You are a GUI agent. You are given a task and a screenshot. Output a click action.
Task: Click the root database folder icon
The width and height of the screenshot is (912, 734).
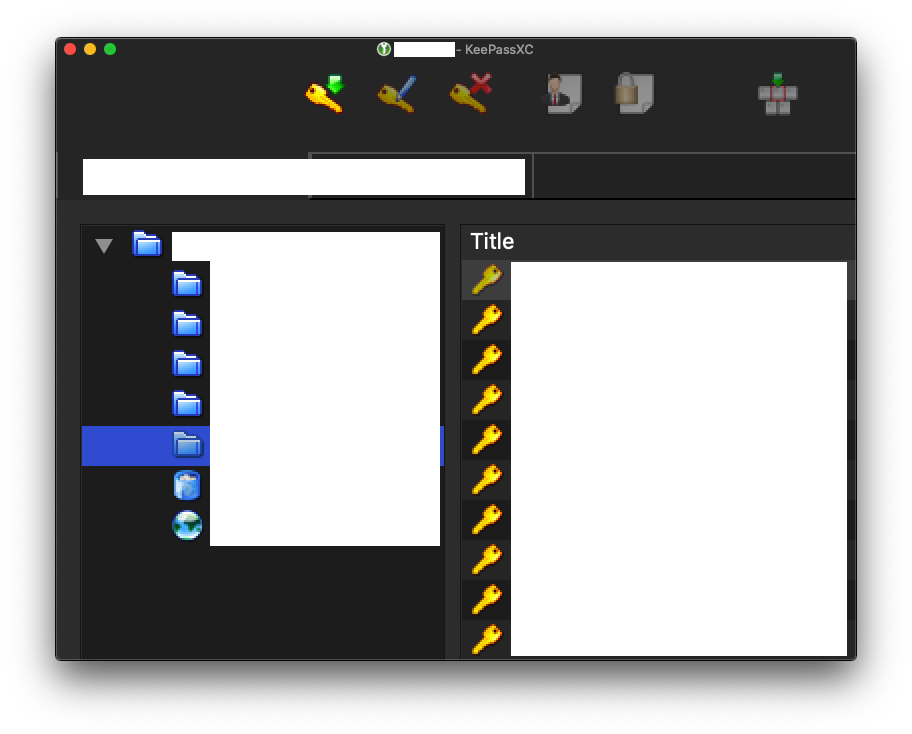click(x=146, y=244)
